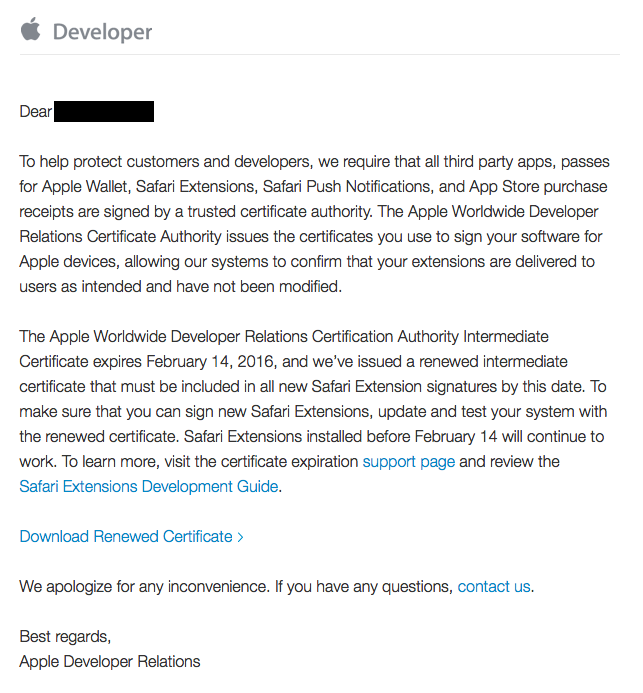Image resolution: width=643 pixels, height=693 pixels.
Task: Click 'users as intended and have not been modified' line
Action: pyautogui.click(x=180, y=286)
